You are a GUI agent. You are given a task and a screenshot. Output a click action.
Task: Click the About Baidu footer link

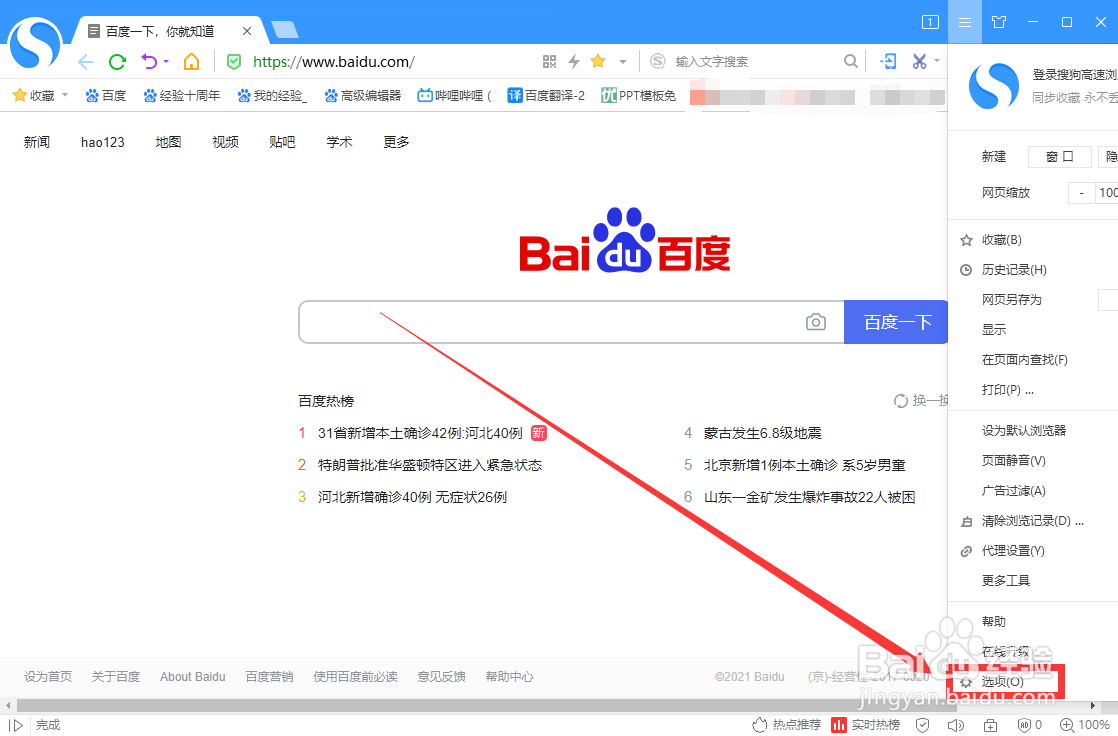(x=193, y=677)
